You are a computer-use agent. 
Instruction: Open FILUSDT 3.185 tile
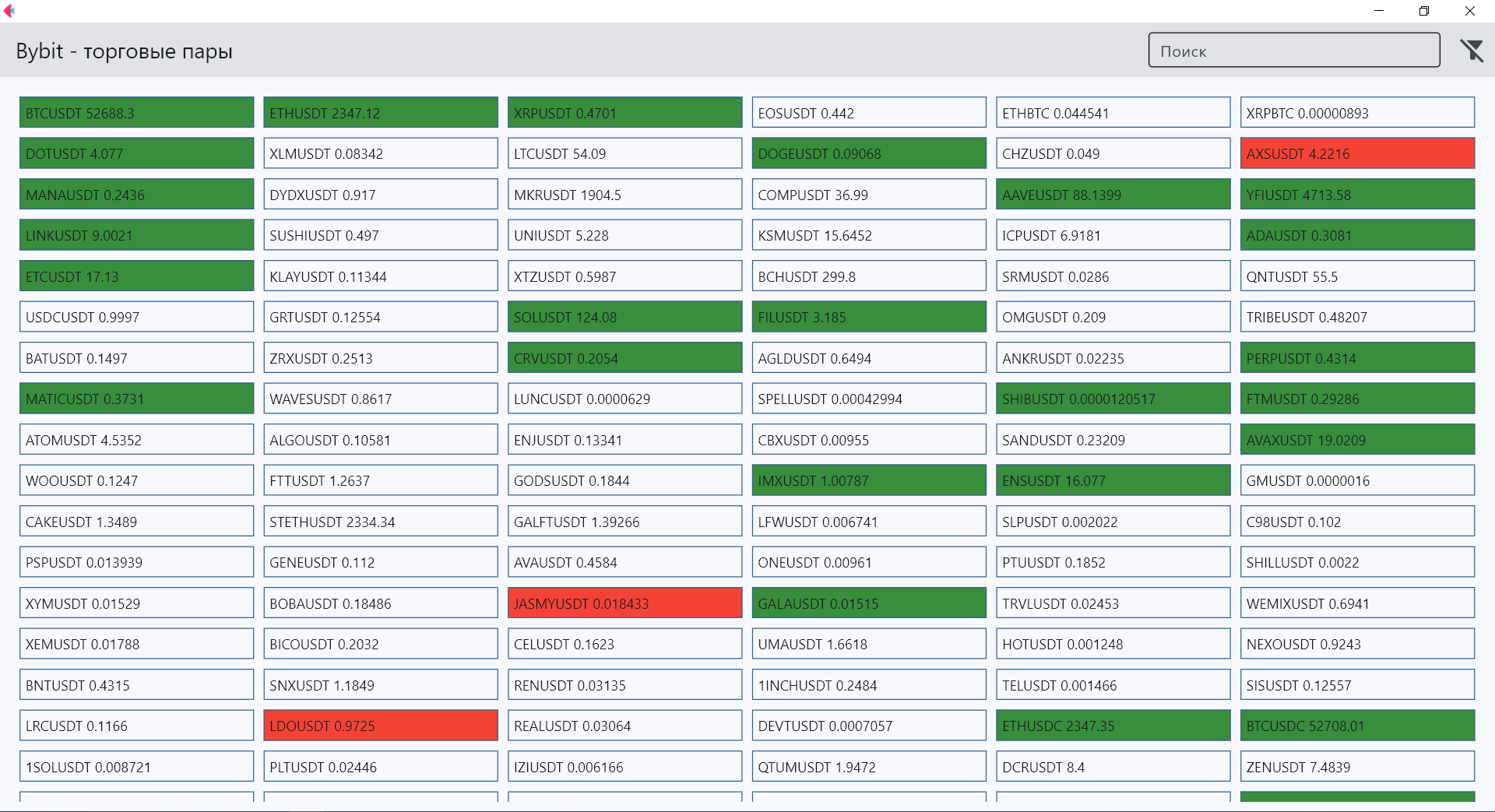click(x=869, y=317)
